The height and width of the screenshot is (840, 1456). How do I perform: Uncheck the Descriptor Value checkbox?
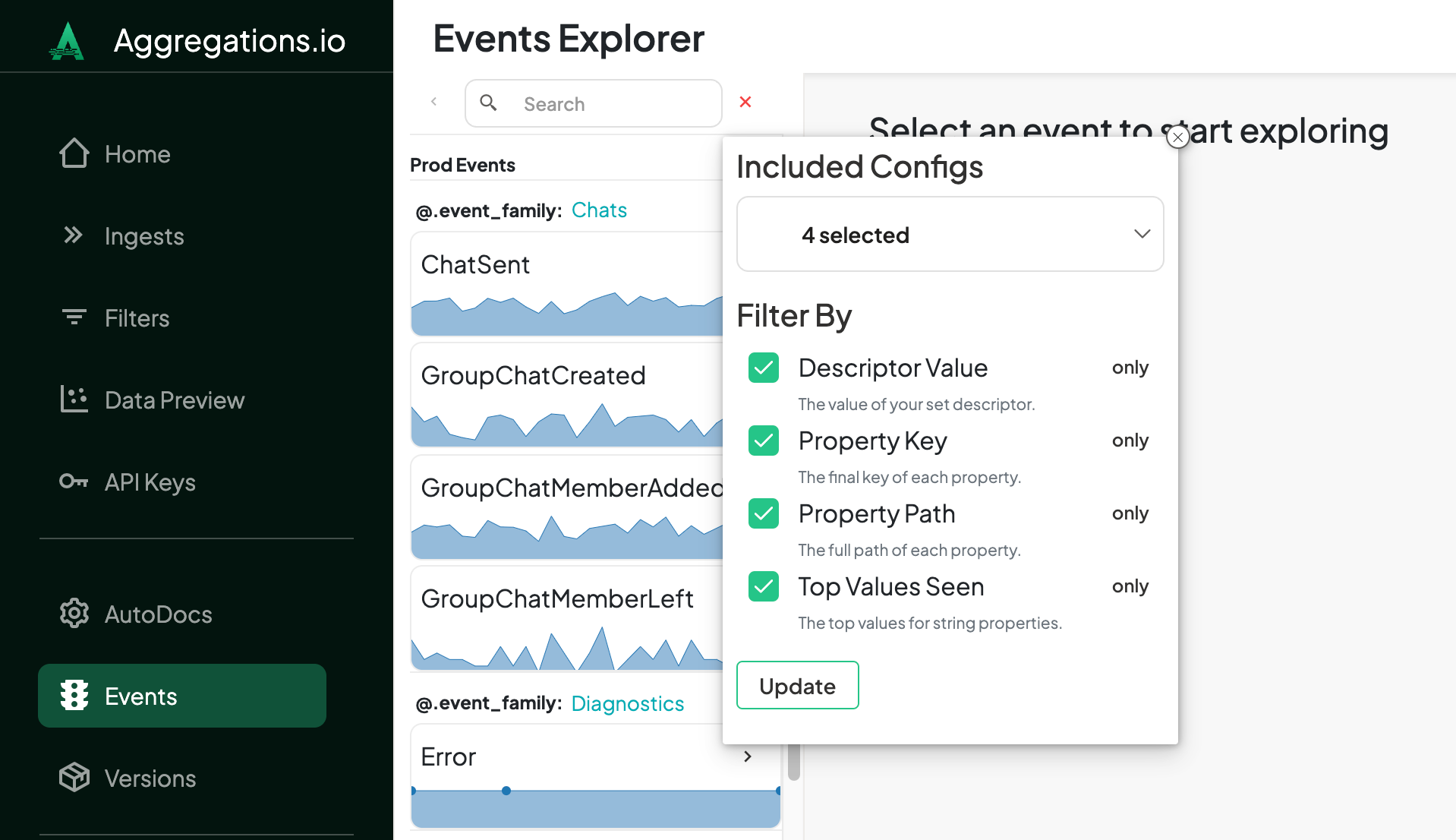click(764, 368)
